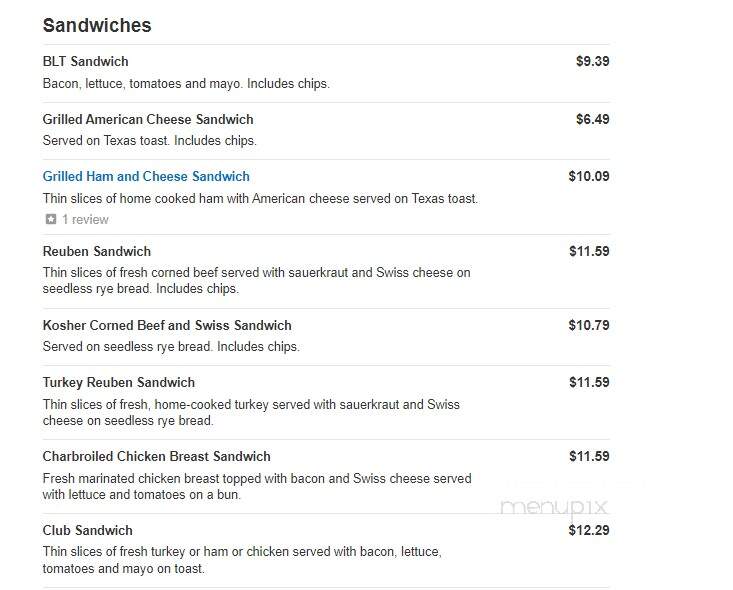Click the Reuben Sandwich item name
The width and height of the screenshot is (733, 590).
coord(97,251)
